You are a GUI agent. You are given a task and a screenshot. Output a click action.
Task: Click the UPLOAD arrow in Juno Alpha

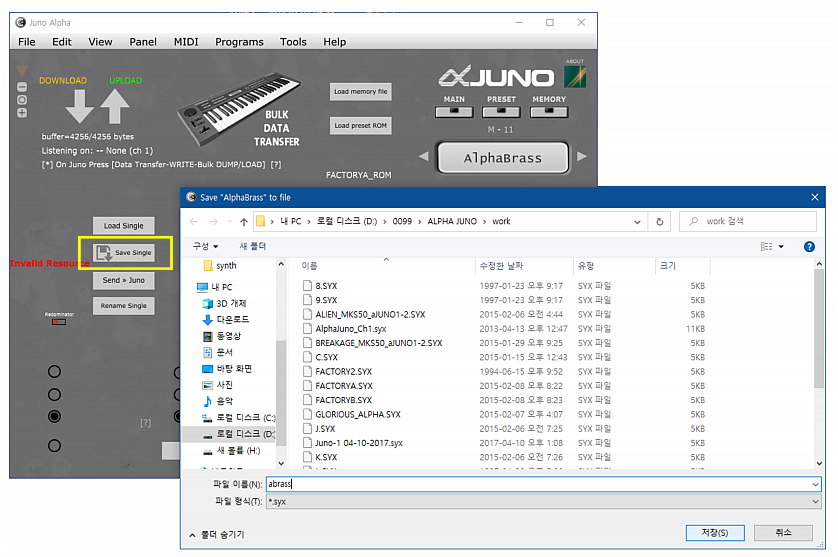pos(115,106)
